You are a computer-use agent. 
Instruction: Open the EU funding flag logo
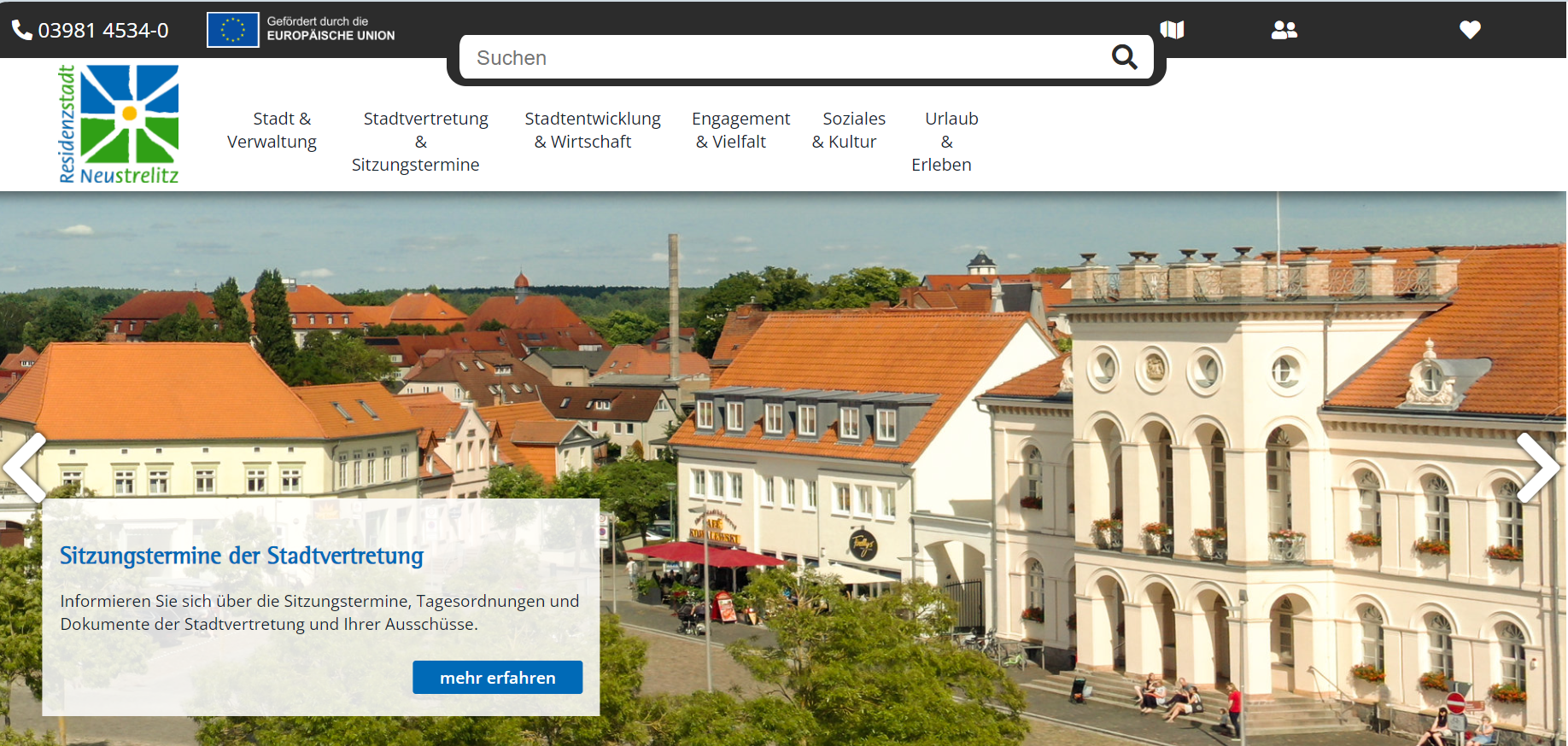click(232, 30)
